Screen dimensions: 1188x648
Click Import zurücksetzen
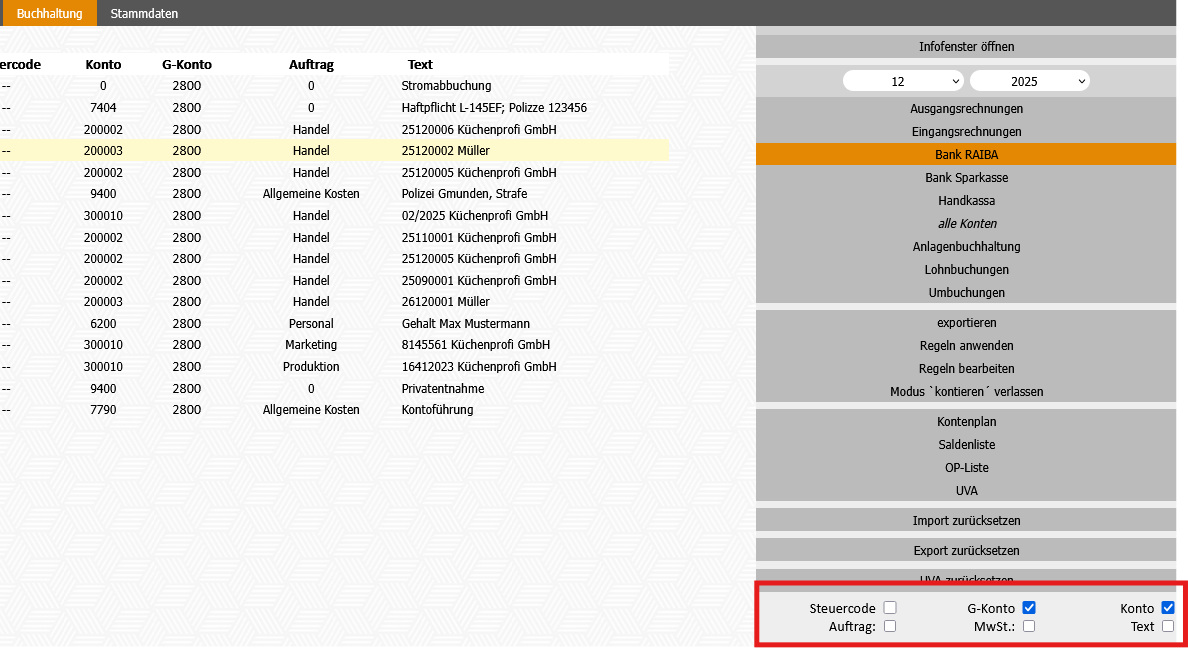[966, 521]
